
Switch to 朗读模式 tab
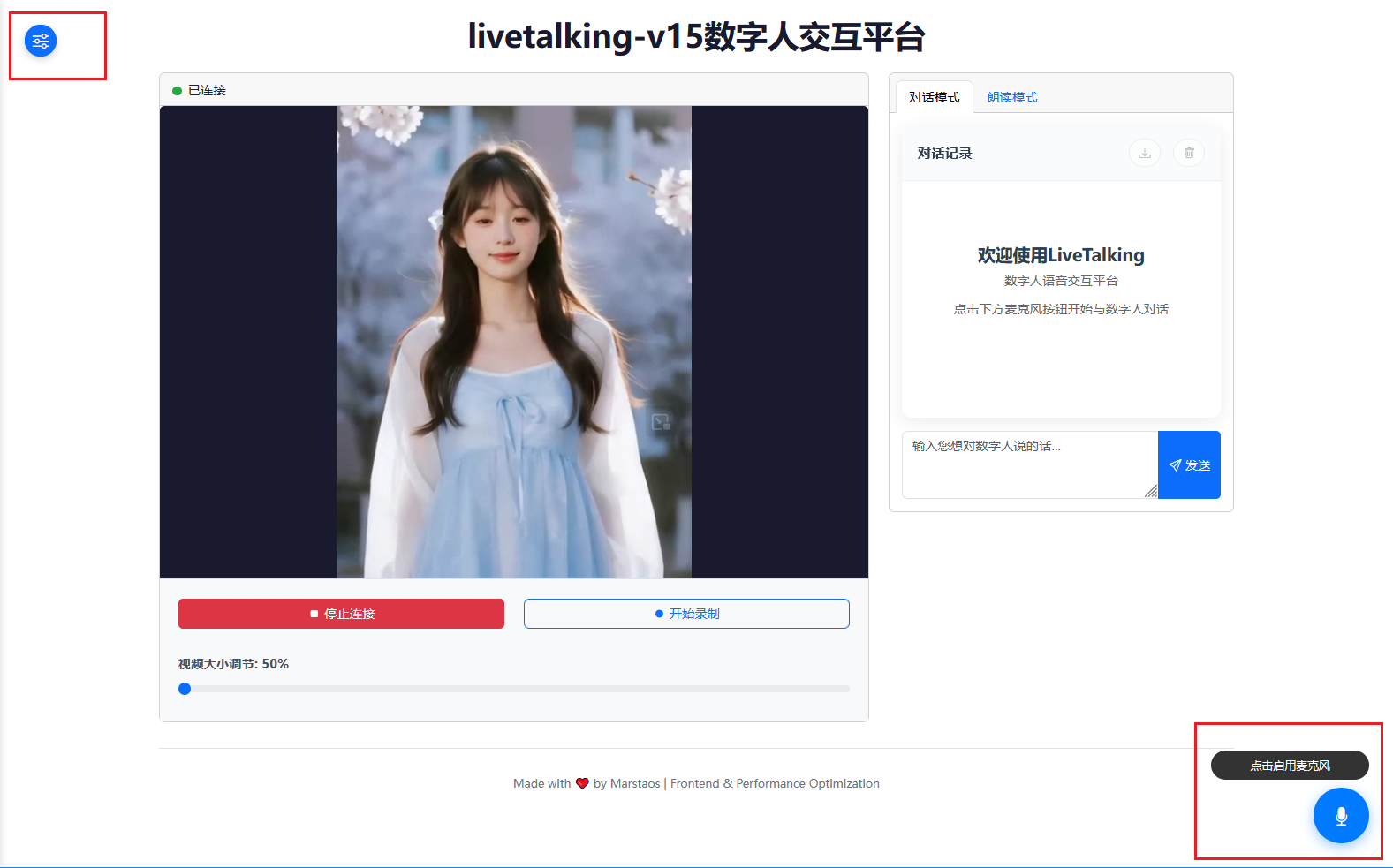pyautogui.click(x=1012, y=97)
